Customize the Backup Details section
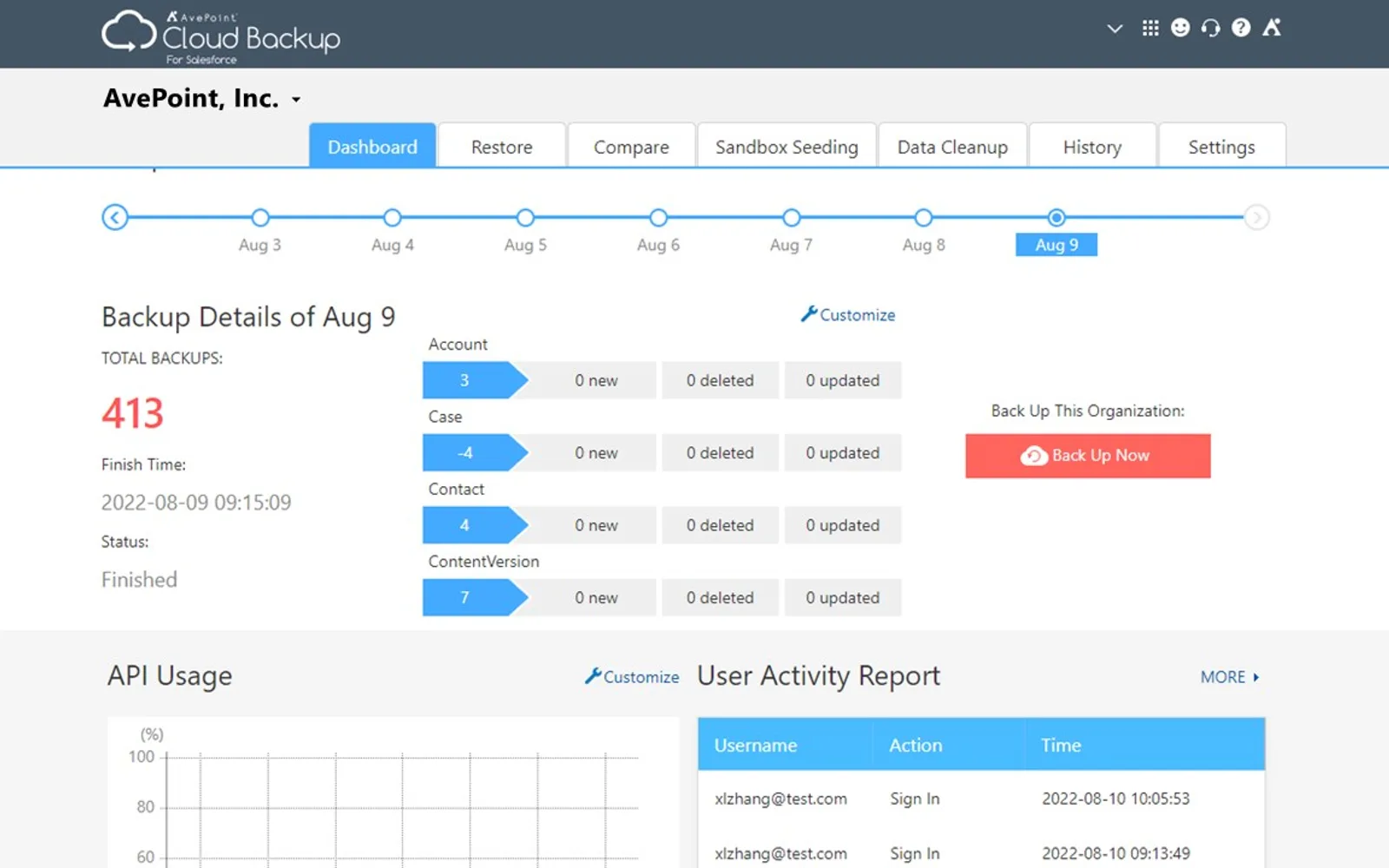Image resolution: width=1389 pixels, height=868 pixels. [x=848, y=314]
